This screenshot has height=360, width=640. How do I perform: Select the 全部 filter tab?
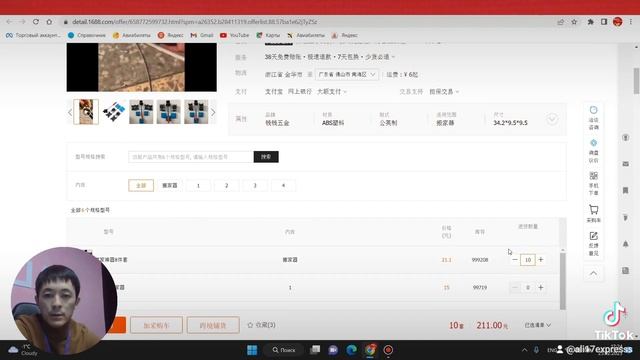(x=141, y=185)
